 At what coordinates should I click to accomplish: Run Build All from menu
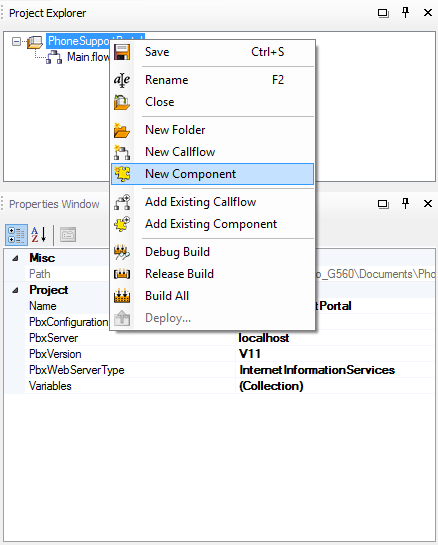[212, 296]
